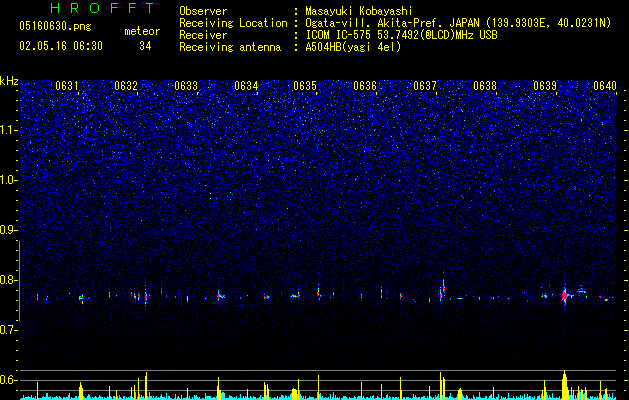
Task: Click the Receiver field label
Action: (x=203, y=35)
